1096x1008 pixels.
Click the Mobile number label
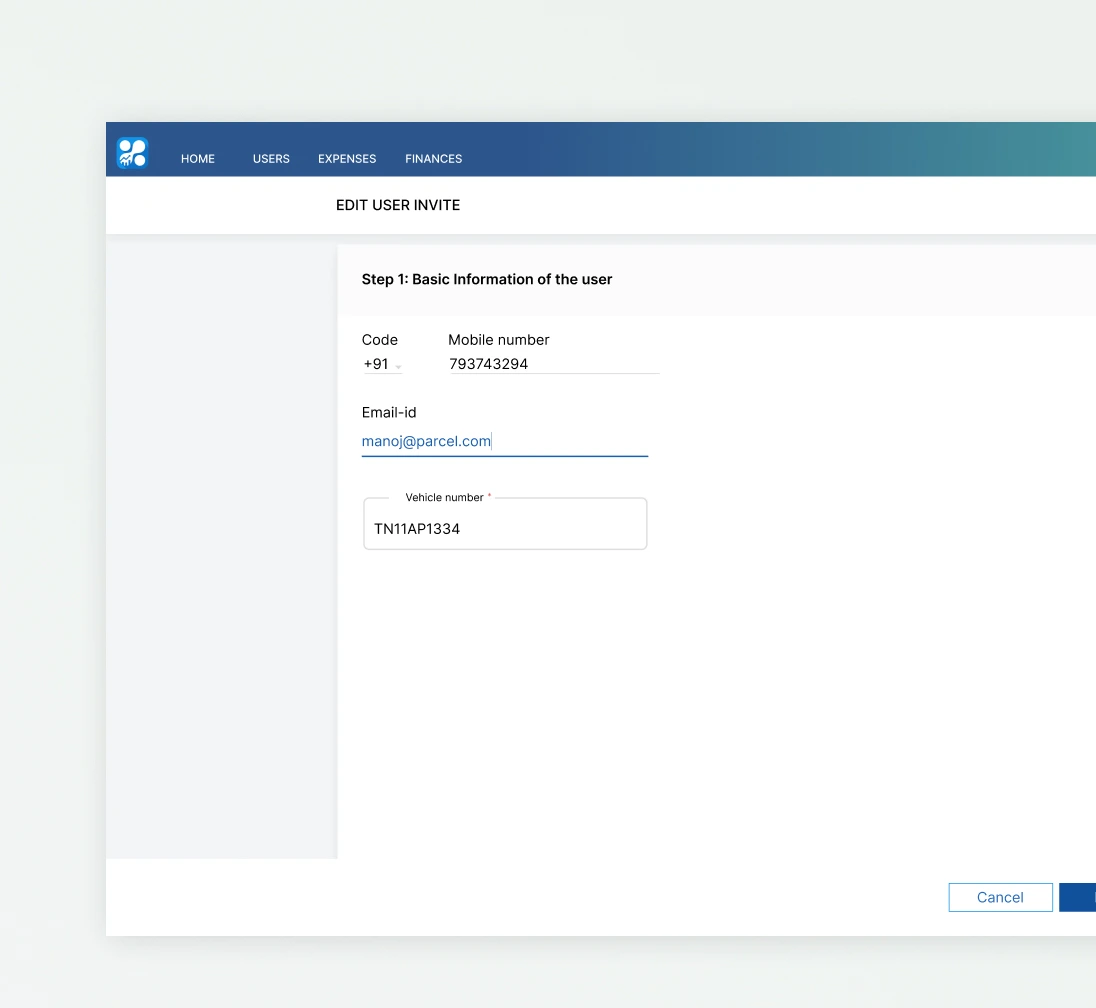coord(499,339)
